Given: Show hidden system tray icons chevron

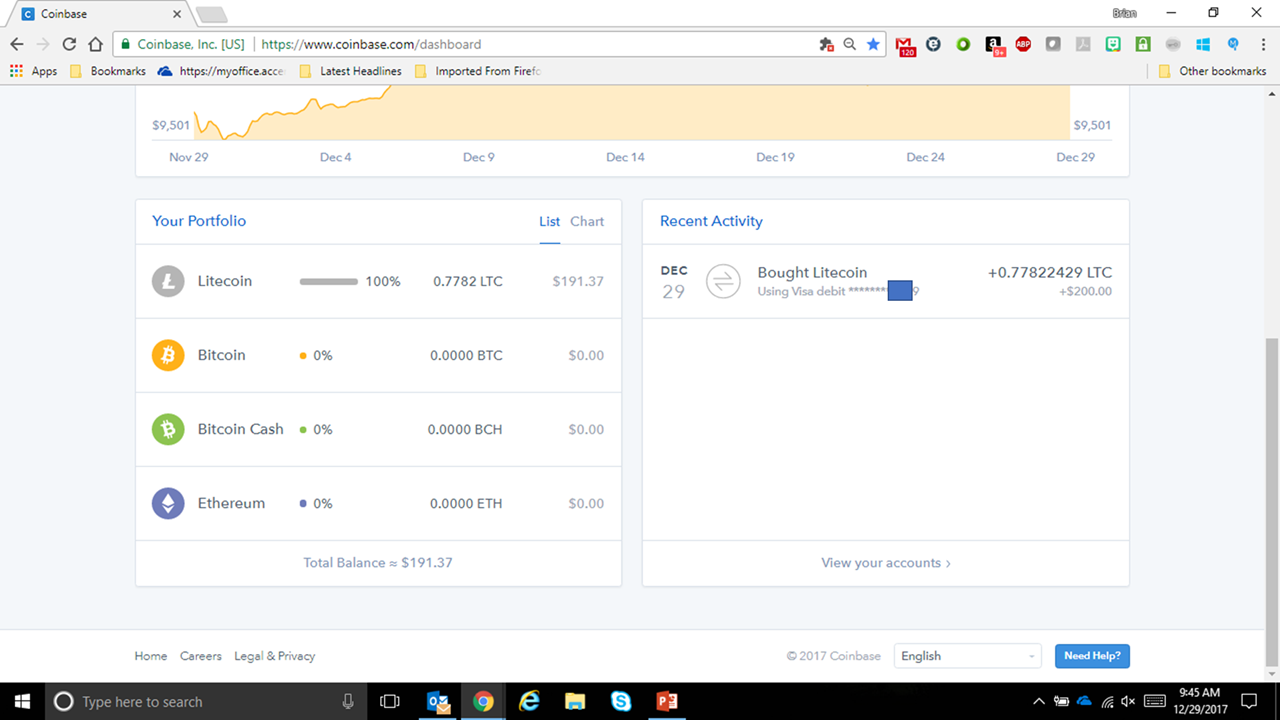Looking at the screenshot, I should point(1039,701).
